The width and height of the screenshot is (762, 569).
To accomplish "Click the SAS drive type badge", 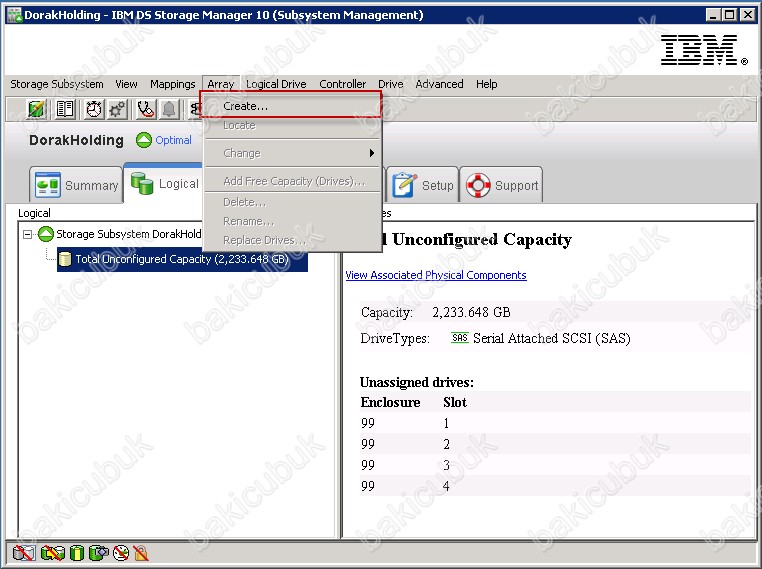I will tap(460, 338).
